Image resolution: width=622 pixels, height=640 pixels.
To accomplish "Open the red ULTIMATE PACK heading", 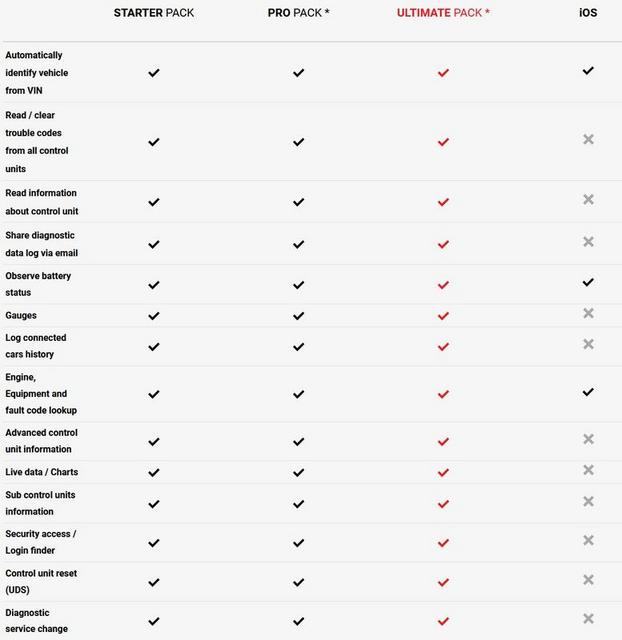I will 443,13.
